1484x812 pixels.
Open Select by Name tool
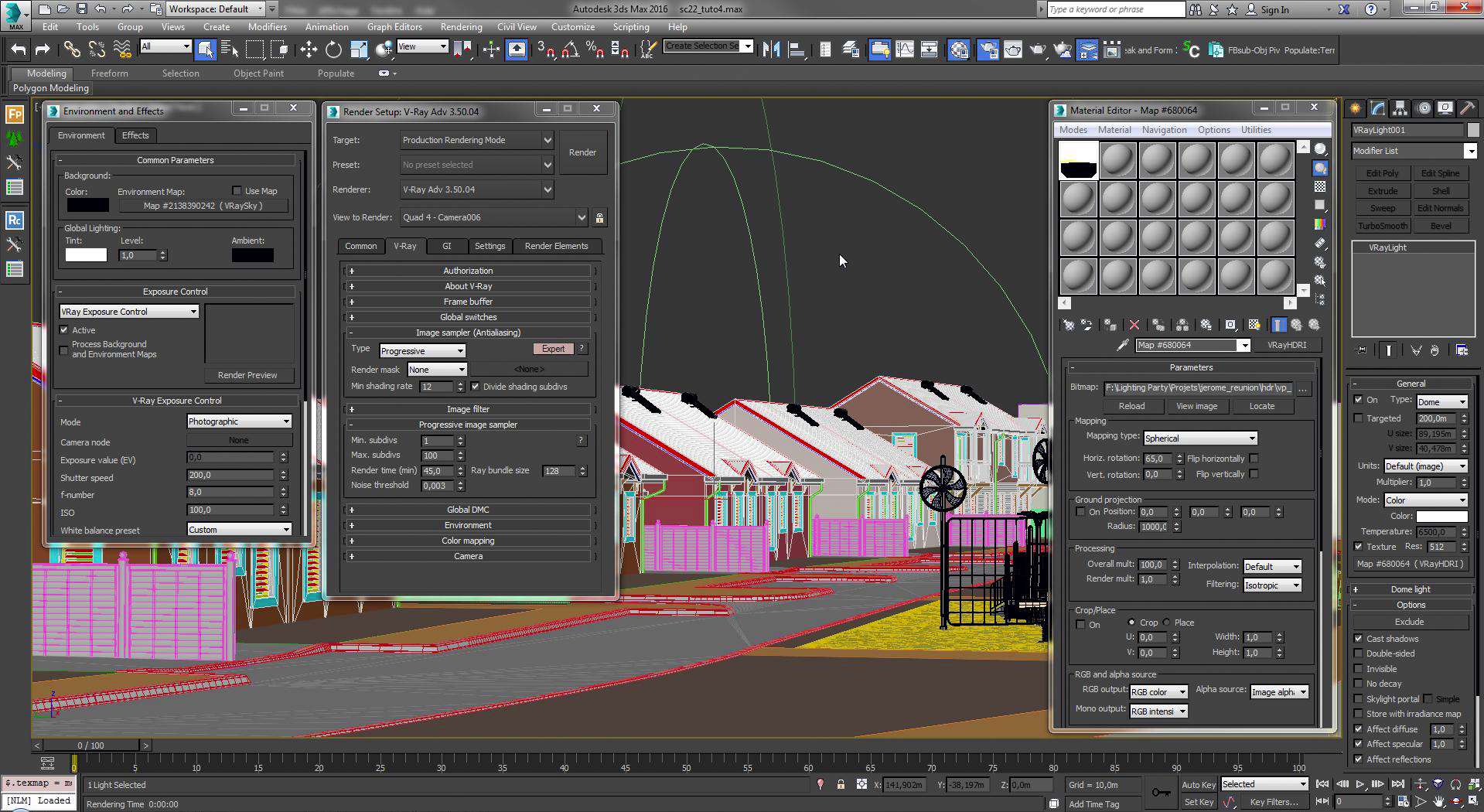click(230, 50)
